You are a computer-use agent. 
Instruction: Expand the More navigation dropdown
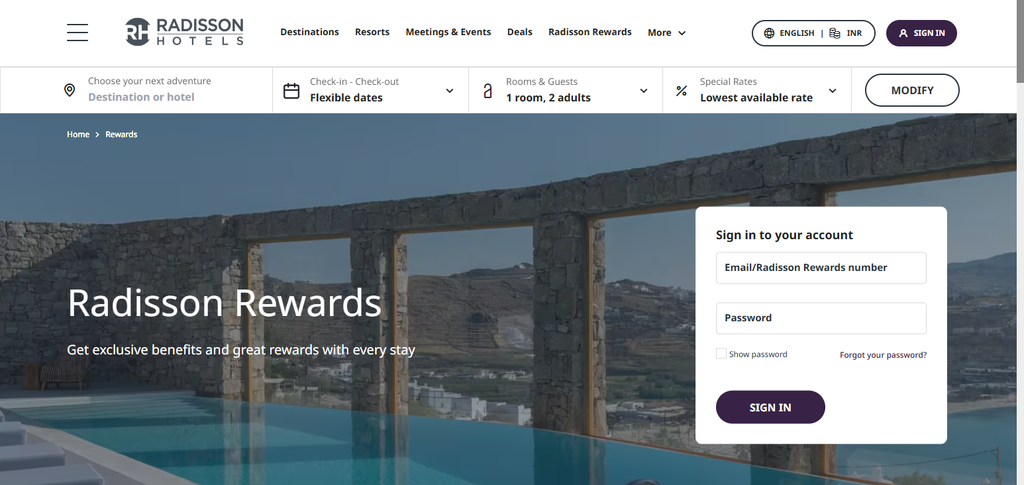click(x=667, y=33)
